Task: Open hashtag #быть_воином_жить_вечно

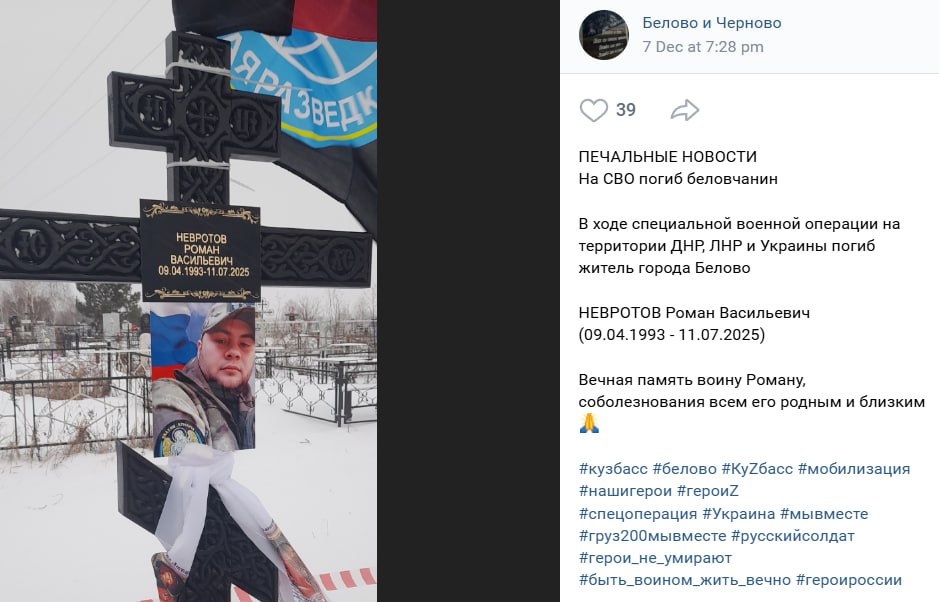Action: click(x=685, y=580)
